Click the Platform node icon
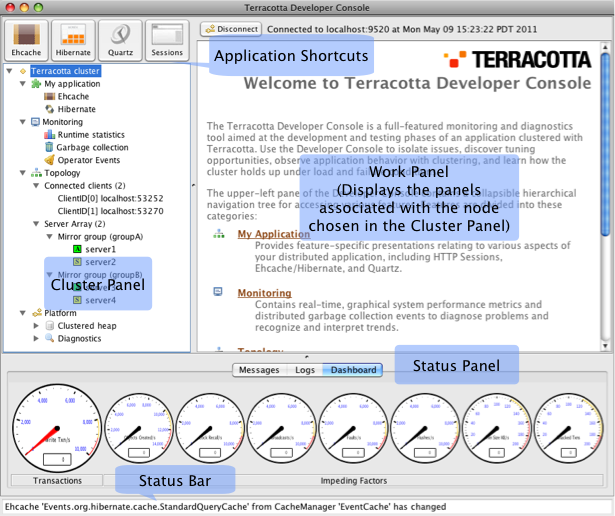Viewport: 615px width, 516px height. pos(37,313)
